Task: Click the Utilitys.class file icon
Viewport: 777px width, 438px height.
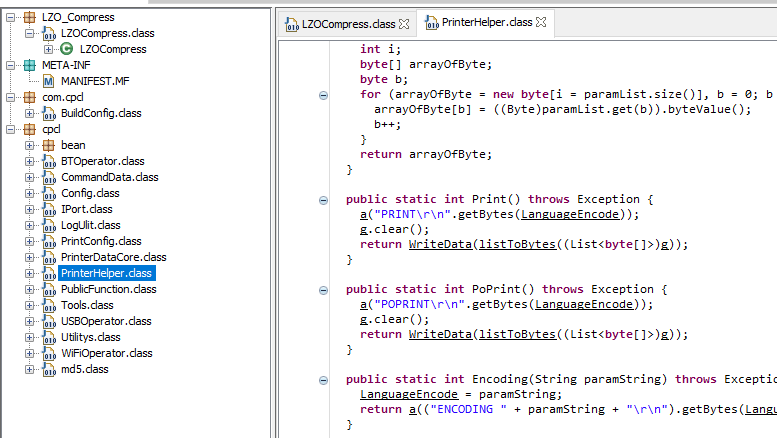Action: (x=49, y=337)
